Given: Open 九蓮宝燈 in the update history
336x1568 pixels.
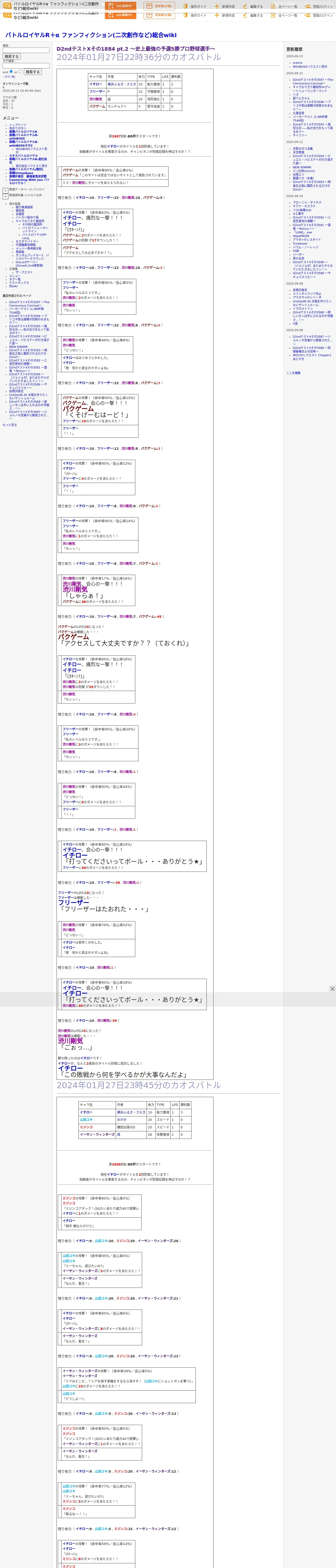Looking at the screenshot, I should [298, 113].
